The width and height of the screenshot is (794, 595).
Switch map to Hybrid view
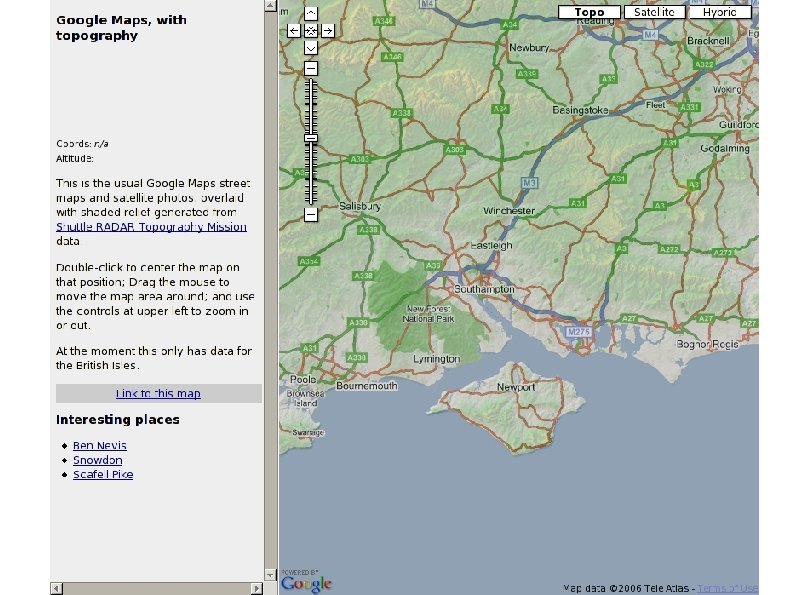720,12
